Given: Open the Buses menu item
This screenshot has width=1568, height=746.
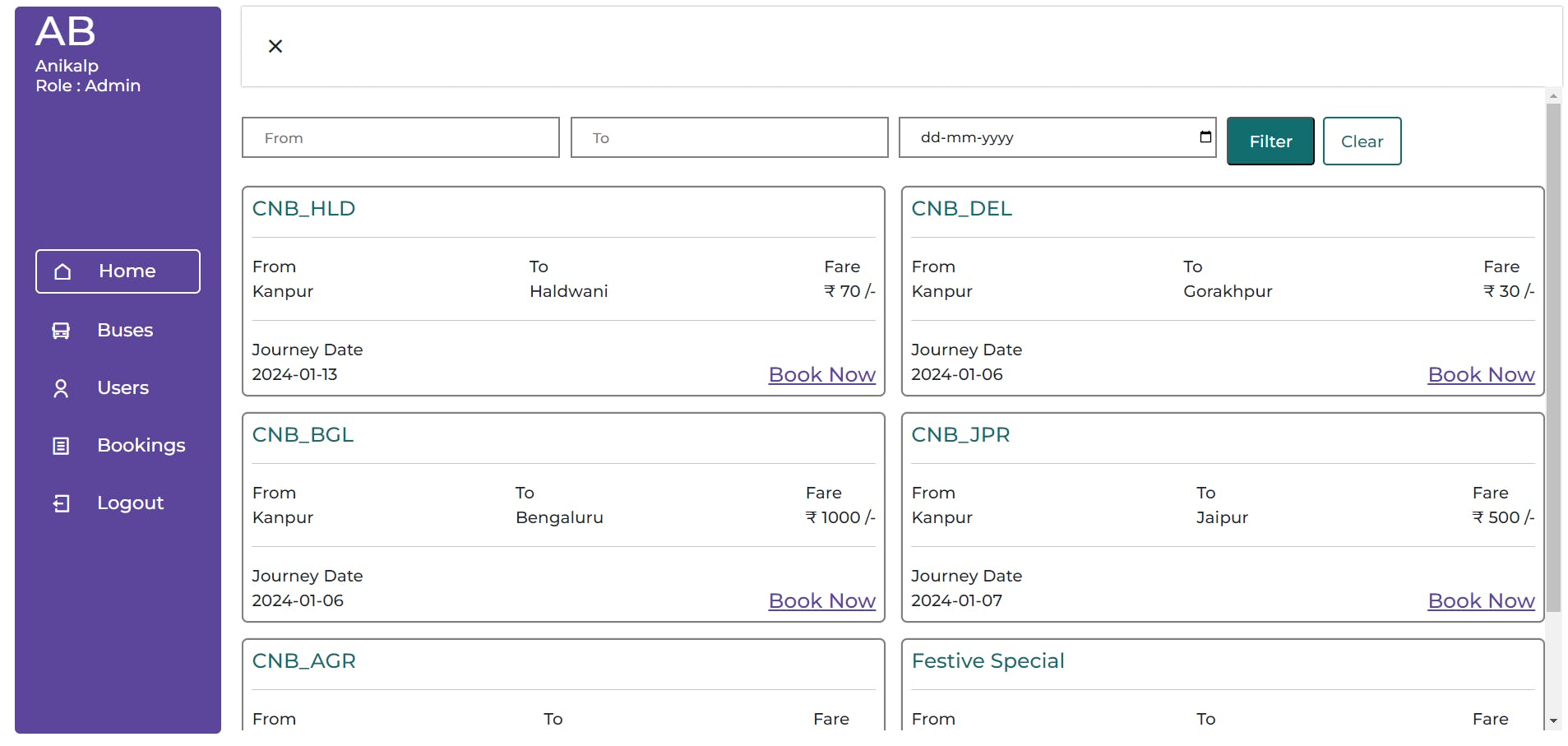Looking at the screenshot, I should tap(125, 331).
